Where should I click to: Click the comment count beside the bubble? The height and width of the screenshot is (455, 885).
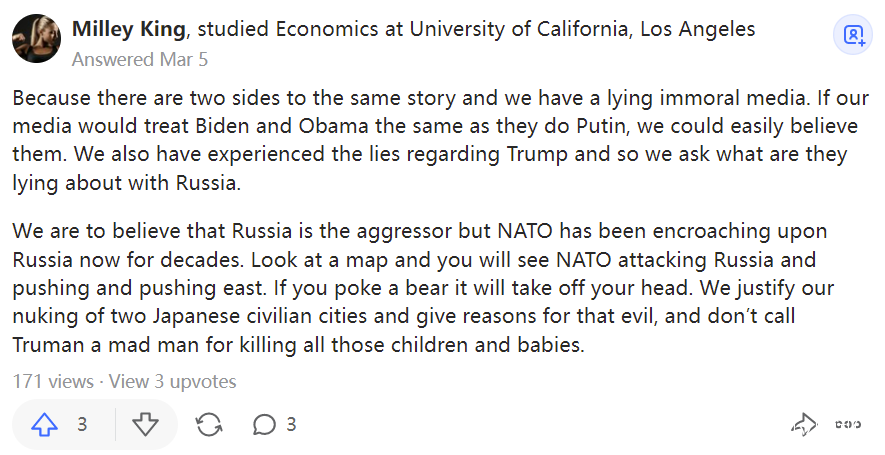point(291,425)
